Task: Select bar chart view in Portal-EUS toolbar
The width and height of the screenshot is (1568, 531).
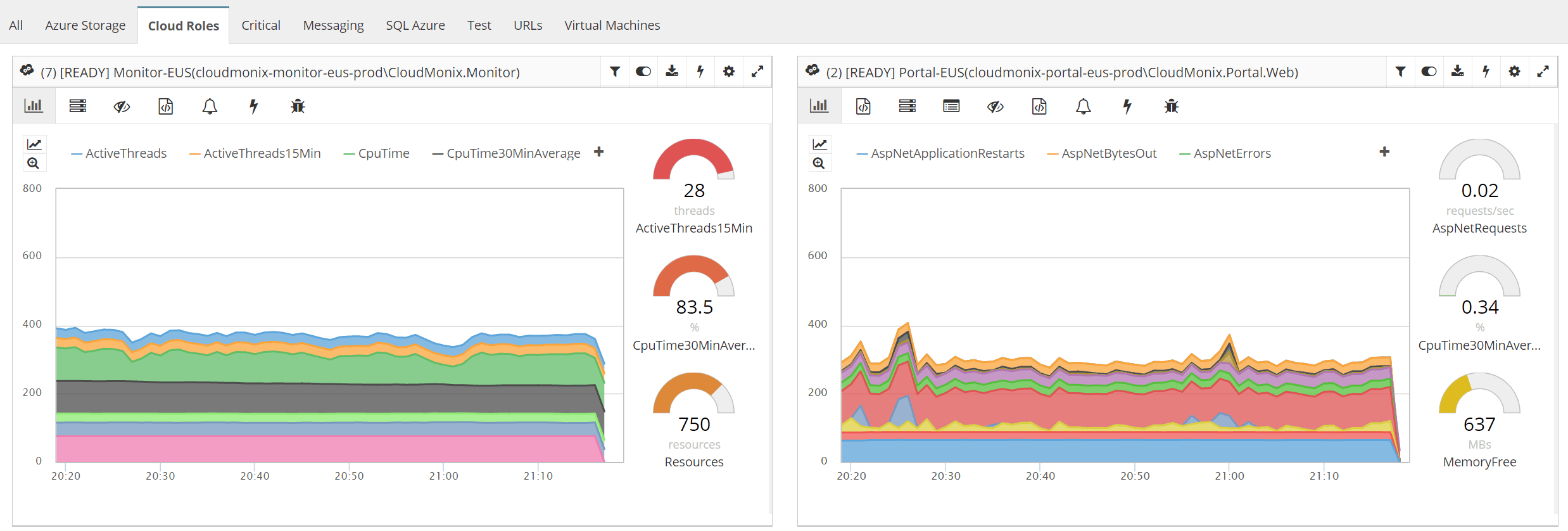Action: [x=819, y=106]
